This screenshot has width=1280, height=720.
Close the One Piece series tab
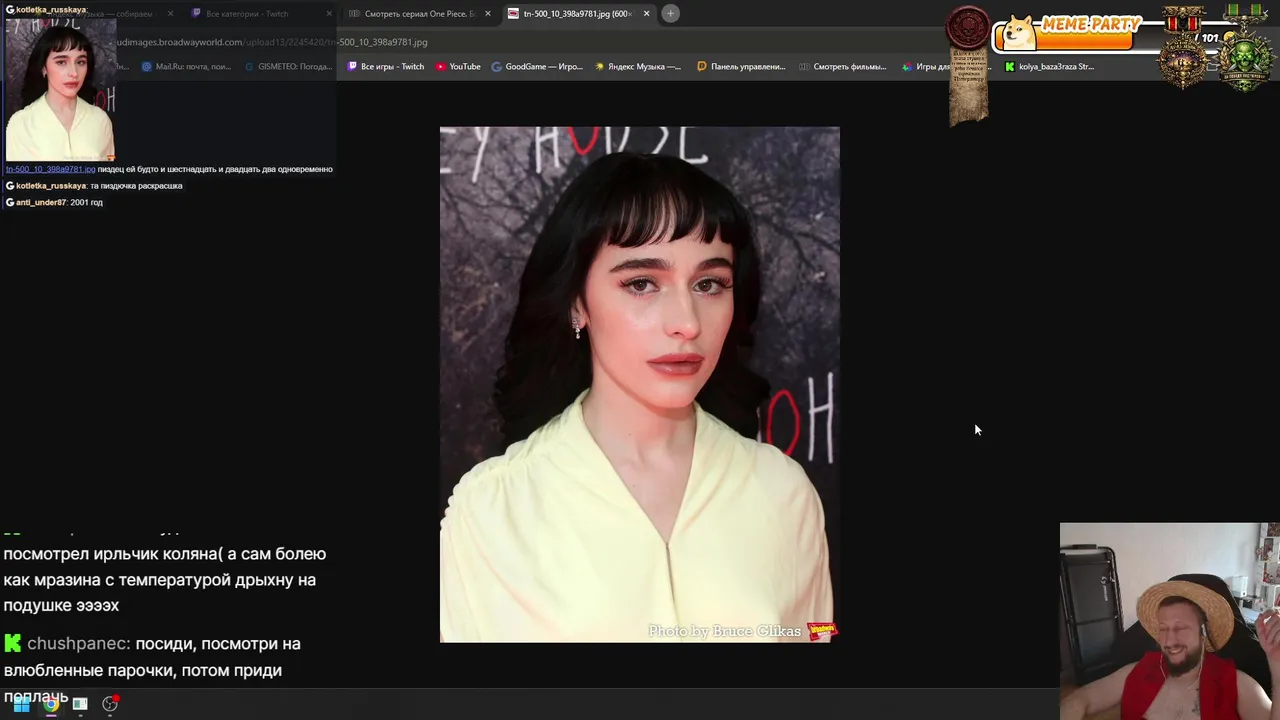click(487, 13)
